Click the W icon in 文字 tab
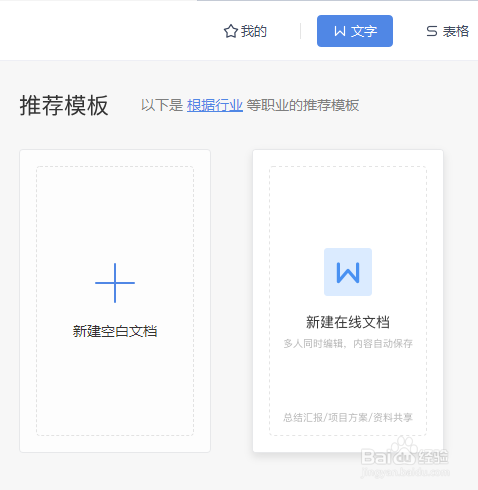Viewport: 478px width, 490px height. [x=339, y=31]
